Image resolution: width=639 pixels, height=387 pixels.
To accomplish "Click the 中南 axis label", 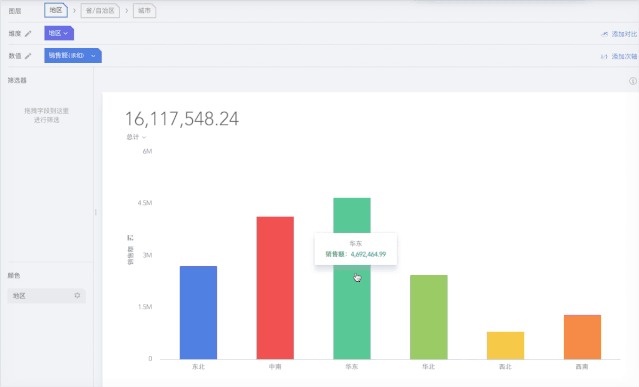I will [275, 367].
